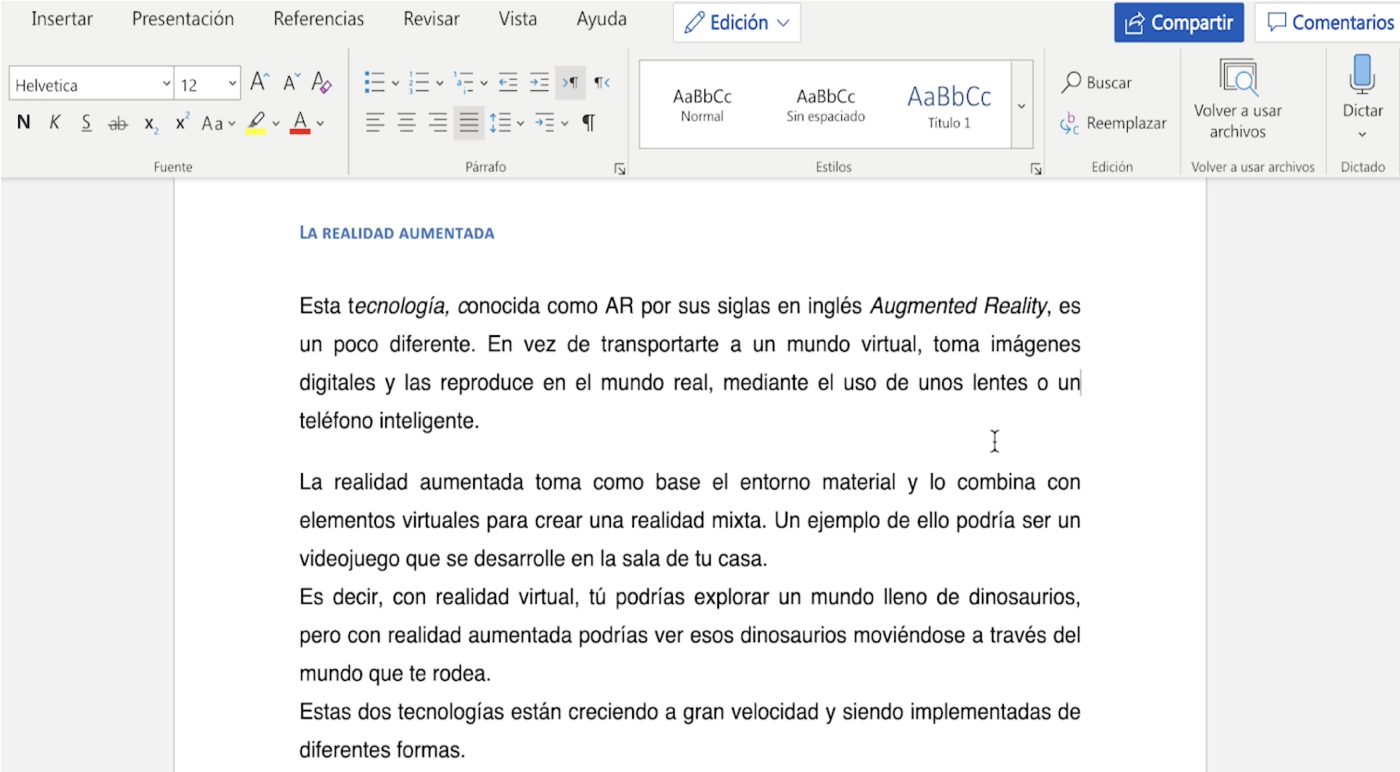Open Comentarios pane
The height and width of the screenshot is (772, 1400).
pyautogui.click(x=1328, y=22)
